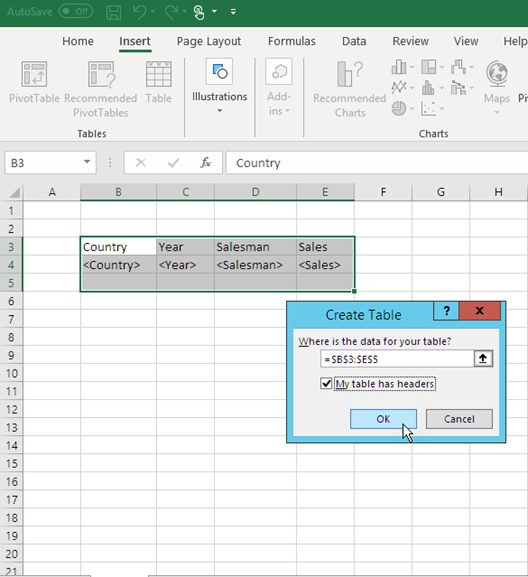Click the Table icon in ribbon
The width and height of the screenshot is (528, 577).
tap(159, 74)
